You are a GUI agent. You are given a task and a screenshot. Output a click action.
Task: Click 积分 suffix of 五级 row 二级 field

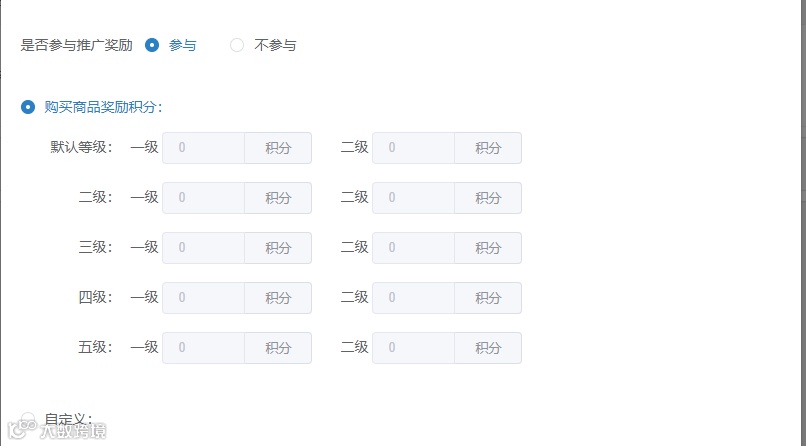(488, 348)
